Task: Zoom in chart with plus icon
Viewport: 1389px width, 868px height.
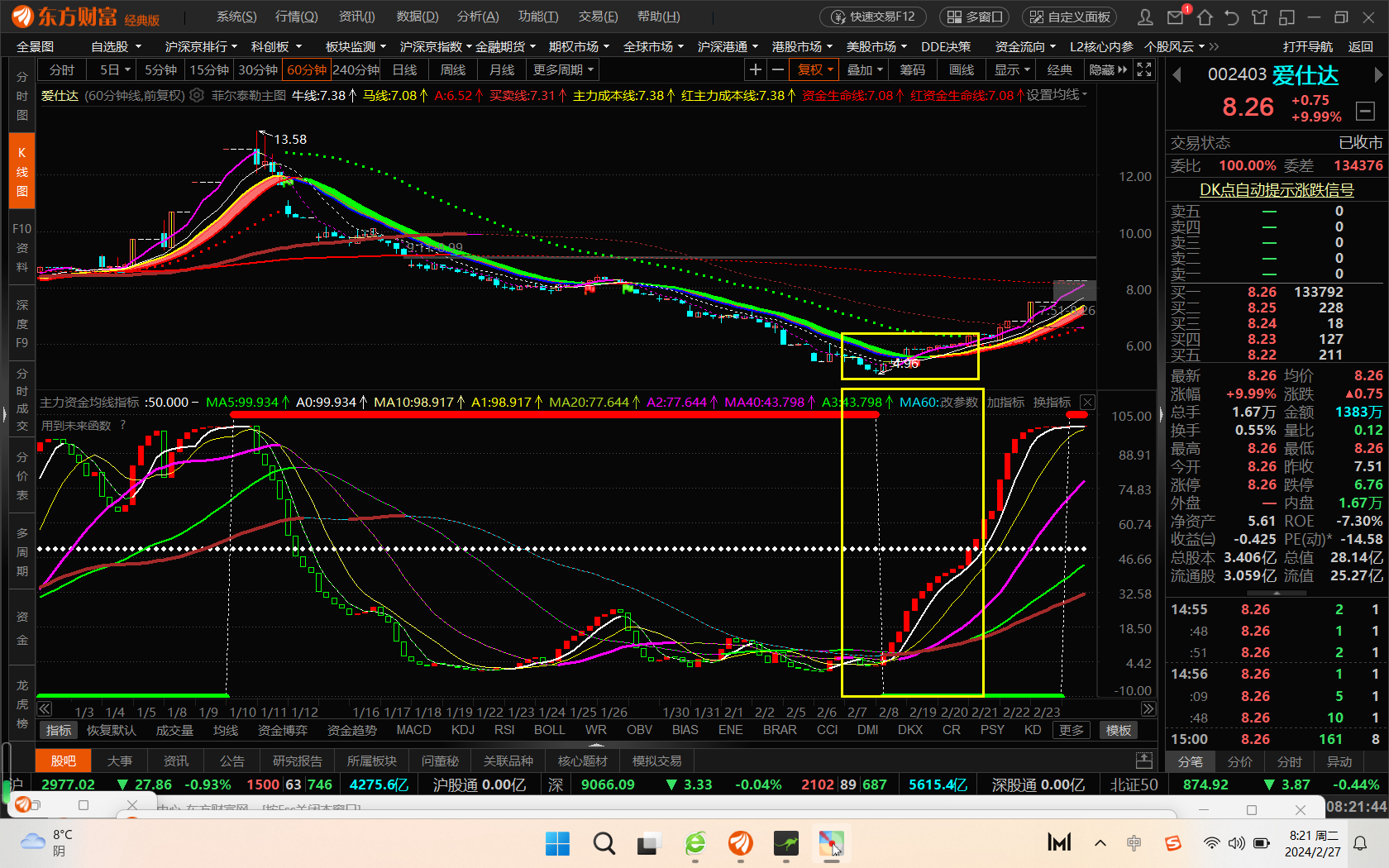Action: [x=755, y=70]
